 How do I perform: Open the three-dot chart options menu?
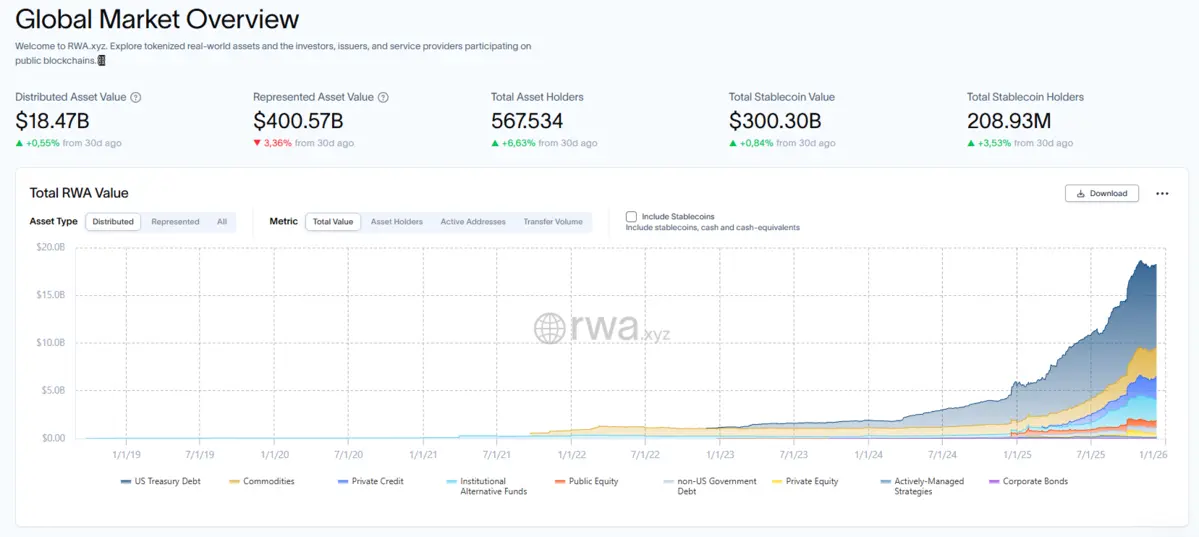tap(1162, 194)
